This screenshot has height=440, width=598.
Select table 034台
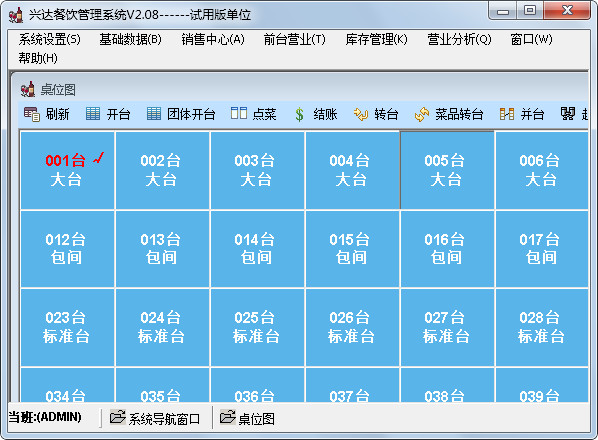(67, 385)
